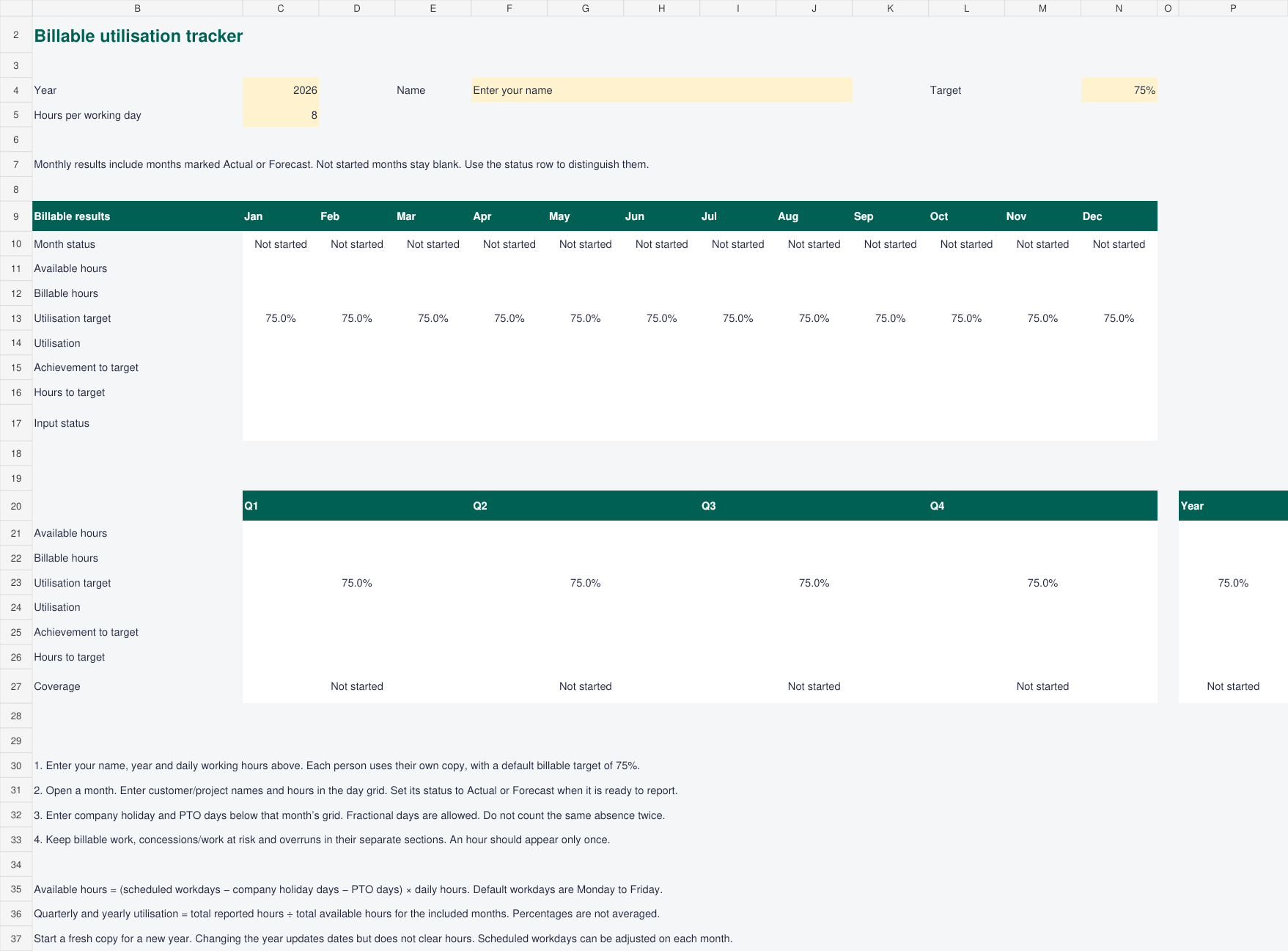Select column header C
The height and width of the screenshot is (951, 1288).
[x=281, y=8]
